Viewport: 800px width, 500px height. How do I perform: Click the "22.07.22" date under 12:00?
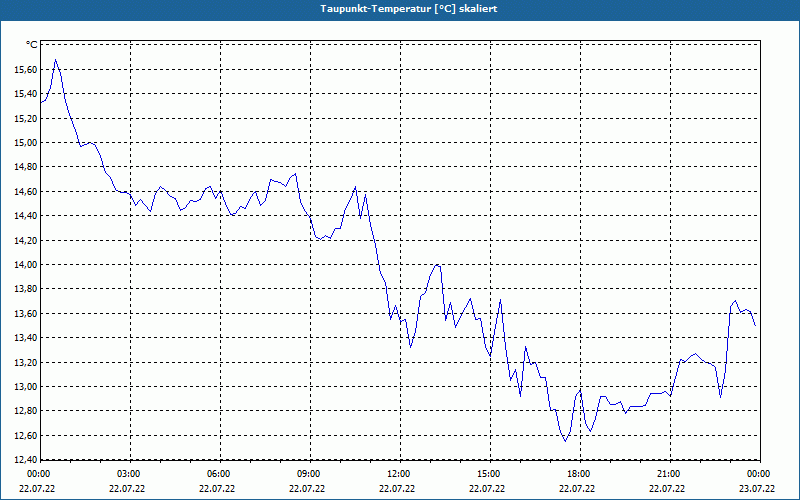click(397, 489)
